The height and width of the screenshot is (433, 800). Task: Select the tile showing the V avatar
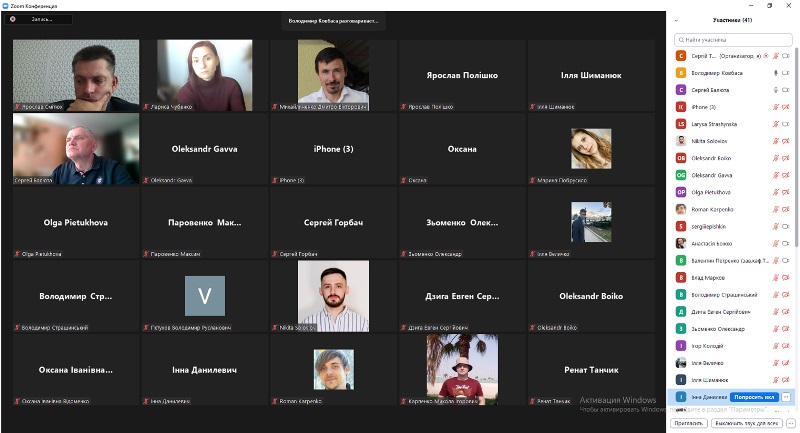[x=205, y=296]
